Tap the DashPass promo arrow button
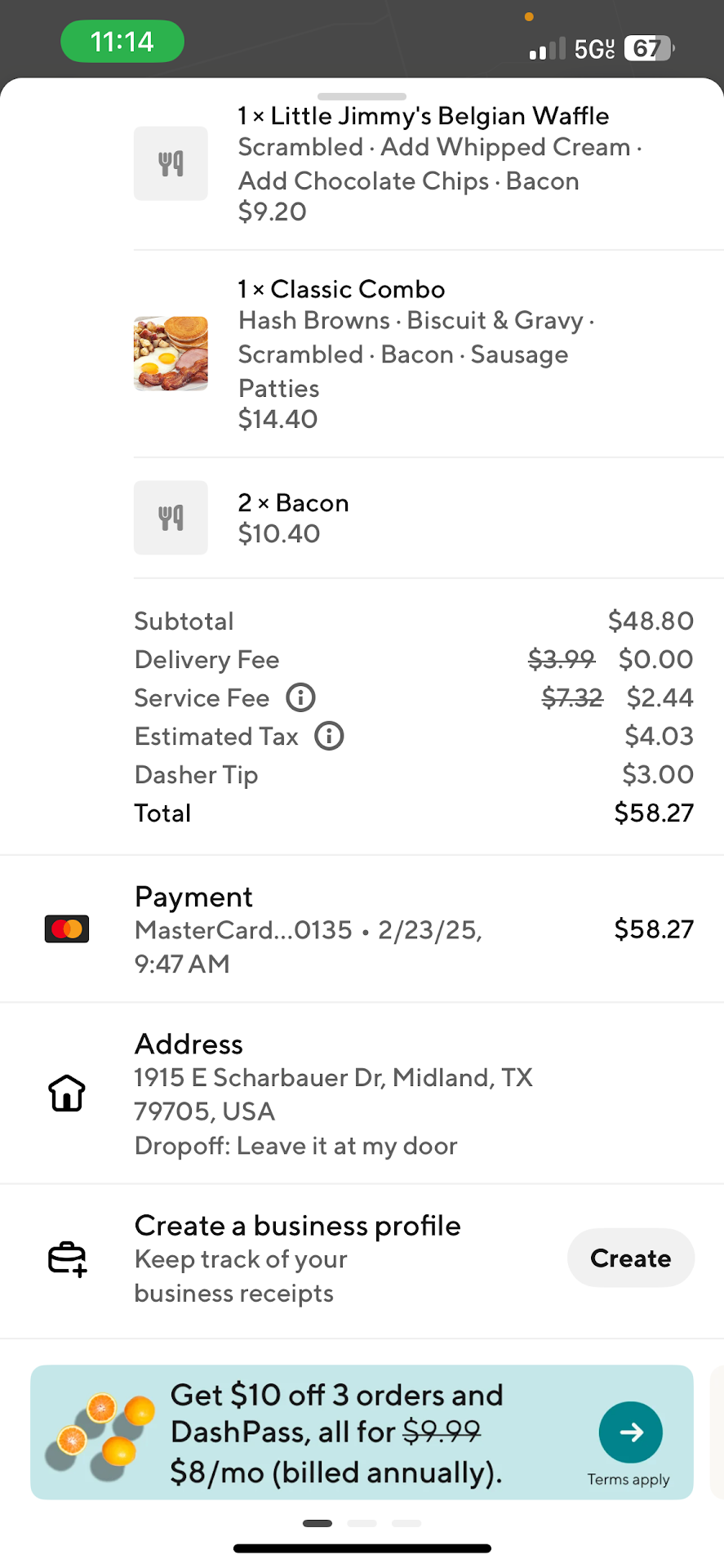Image resolution: width=724 pixels, height=1568 pixels. pos(630,1432)
